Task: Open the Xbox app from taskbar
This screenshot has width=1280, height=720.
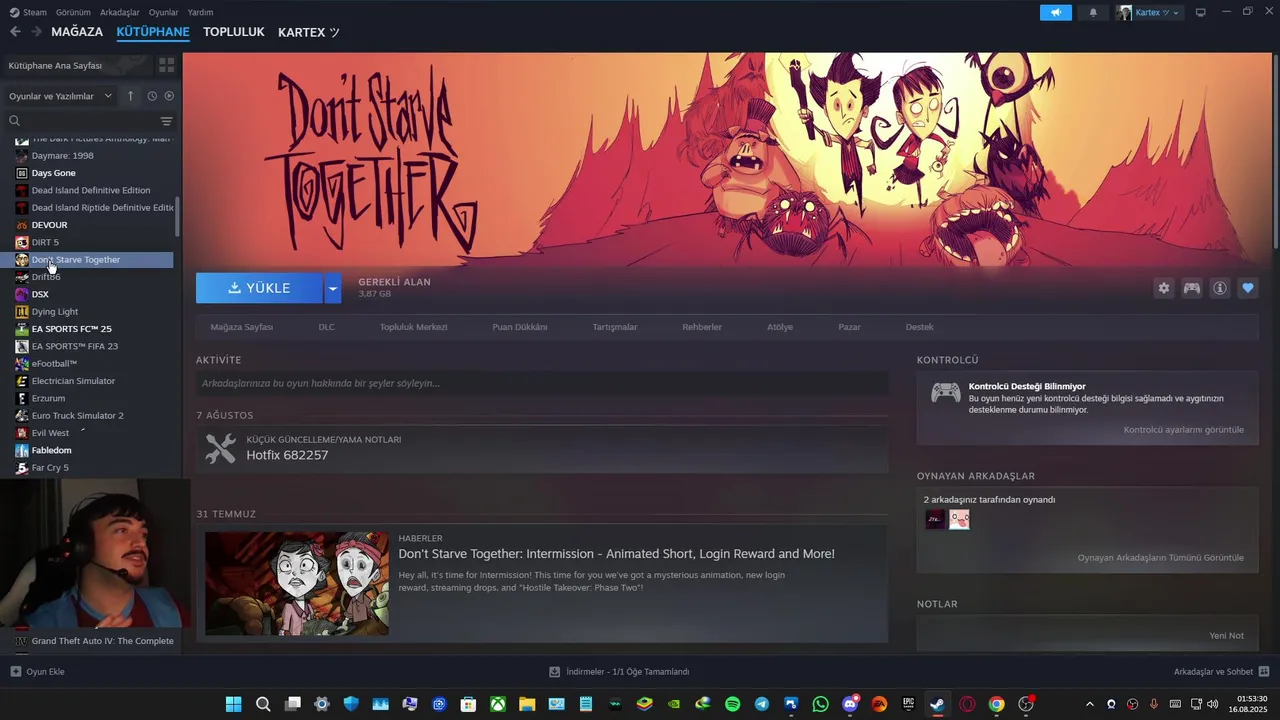Action: 497,704
